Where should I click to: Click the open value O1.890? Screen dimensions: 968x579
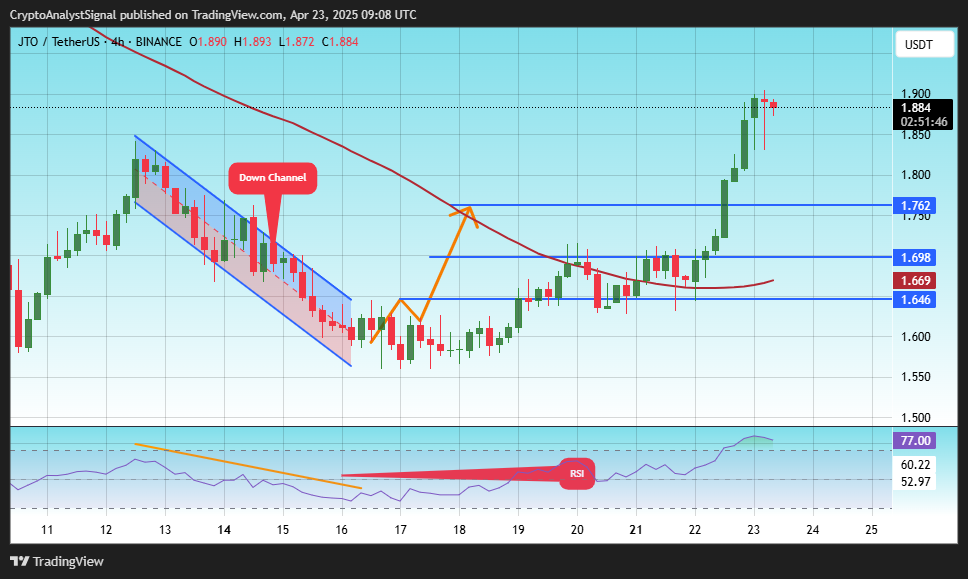pyautogui.click(x=207, y=42)
